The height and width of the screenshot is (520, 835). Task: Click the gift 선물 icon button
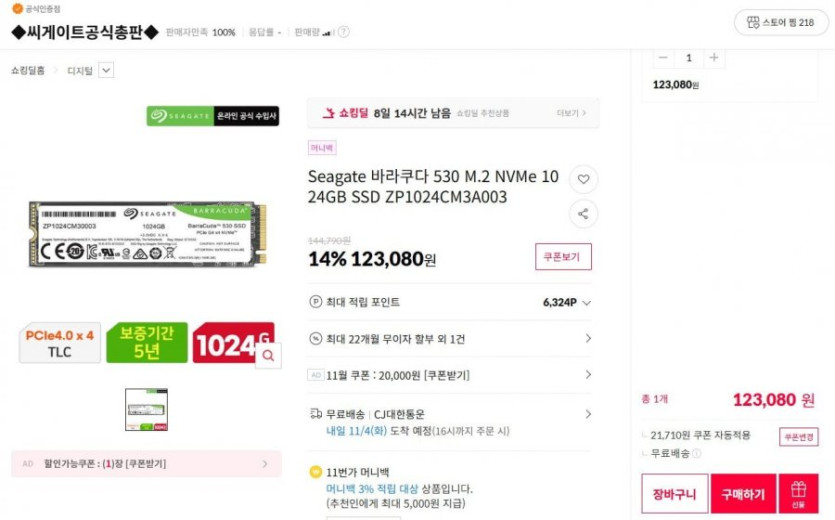click(x=798, y=493)
